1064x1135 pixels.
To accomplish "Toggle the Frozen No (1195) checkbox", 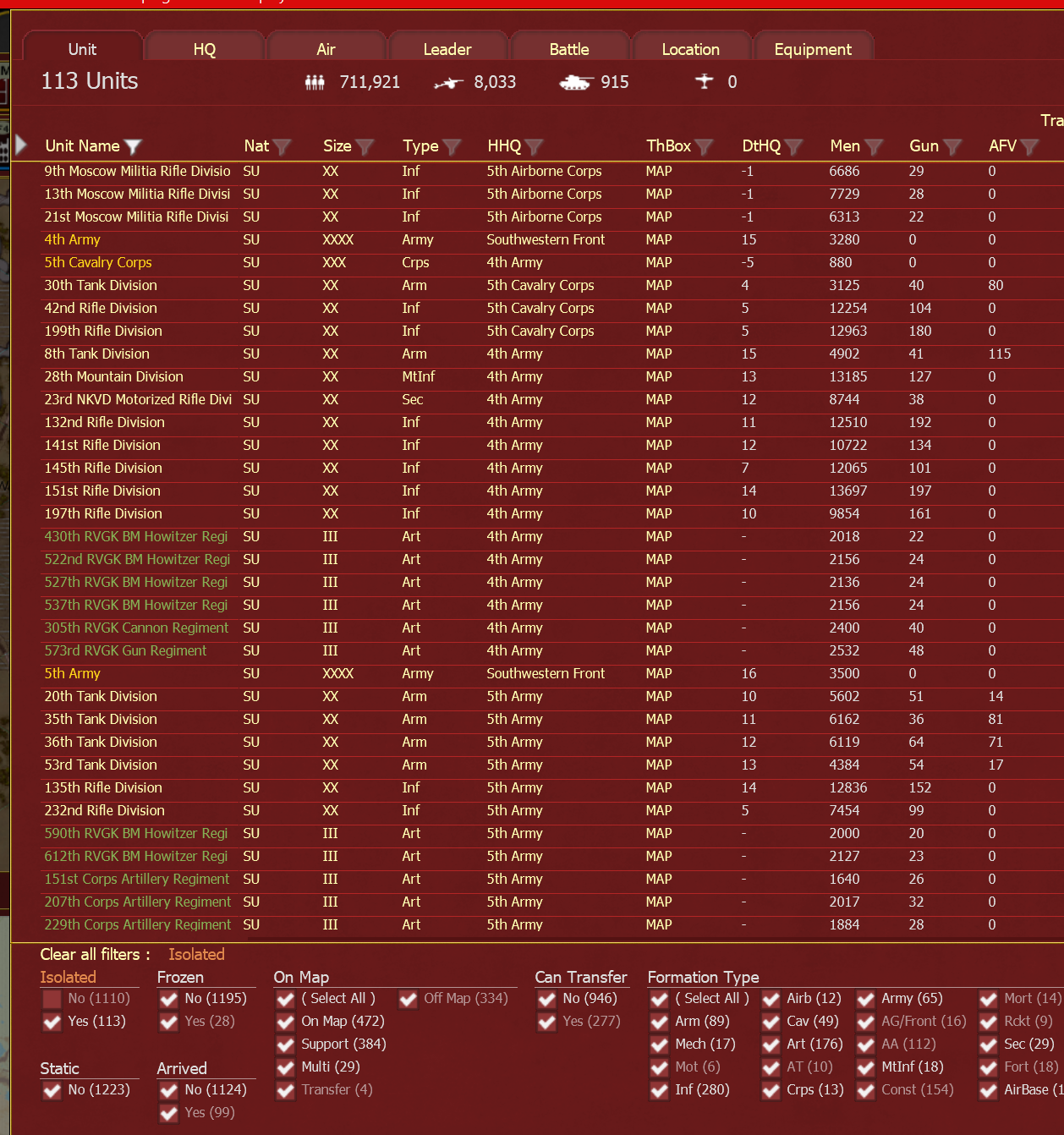I will (x=169, y=999).
